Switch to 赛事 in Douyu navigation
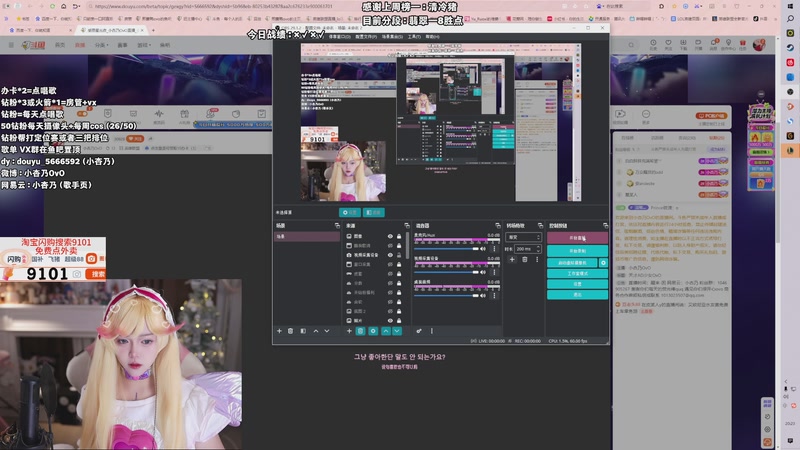Viewport: 800px width, 450px height. tap(122, 45)
